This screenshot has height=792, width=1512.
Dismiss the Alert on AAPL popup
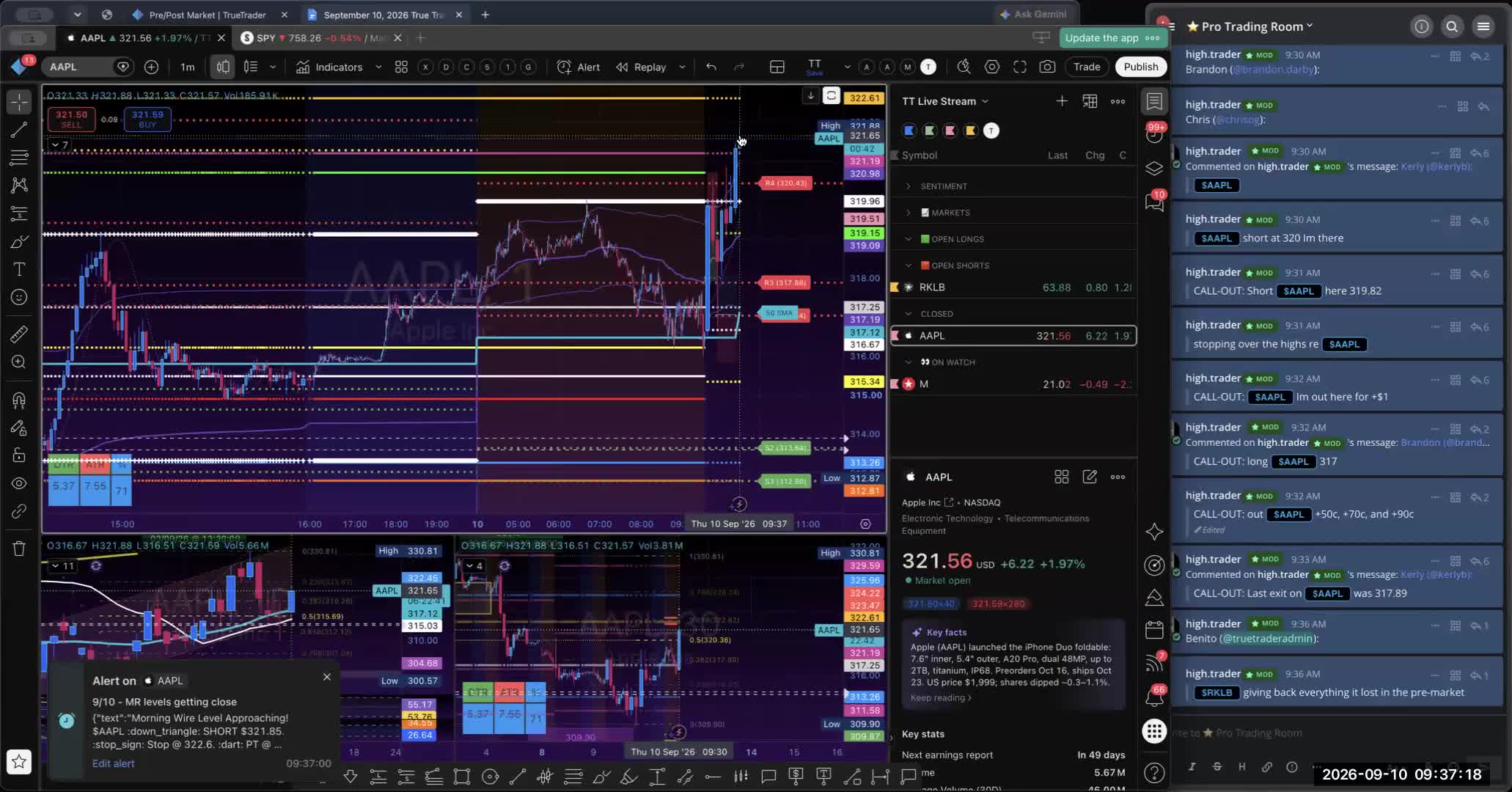coord(327,677)
